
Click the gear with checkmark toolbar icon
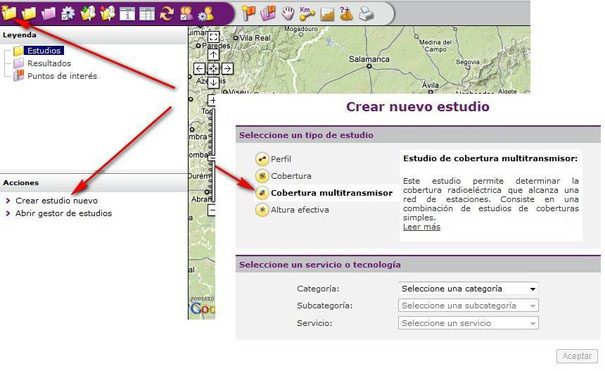pyautogui.click(x=68, y=13)
